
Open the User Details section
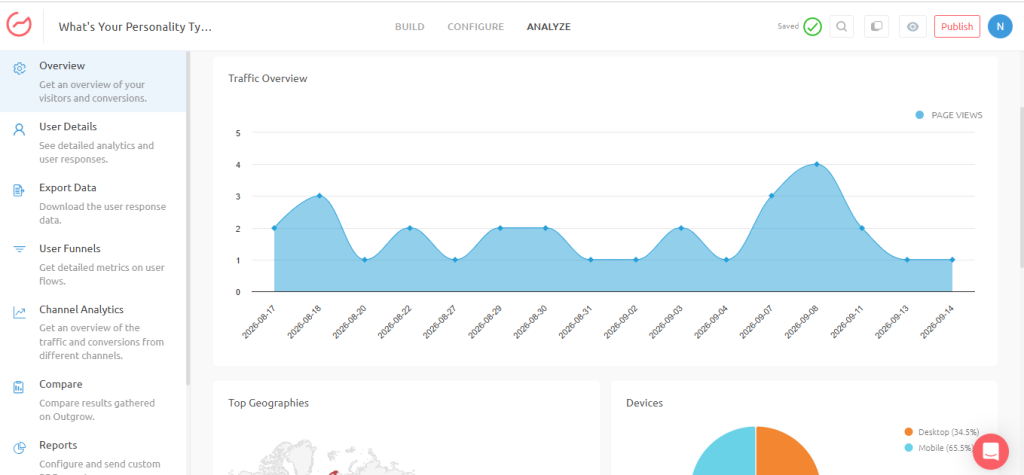tap(93, 142)
